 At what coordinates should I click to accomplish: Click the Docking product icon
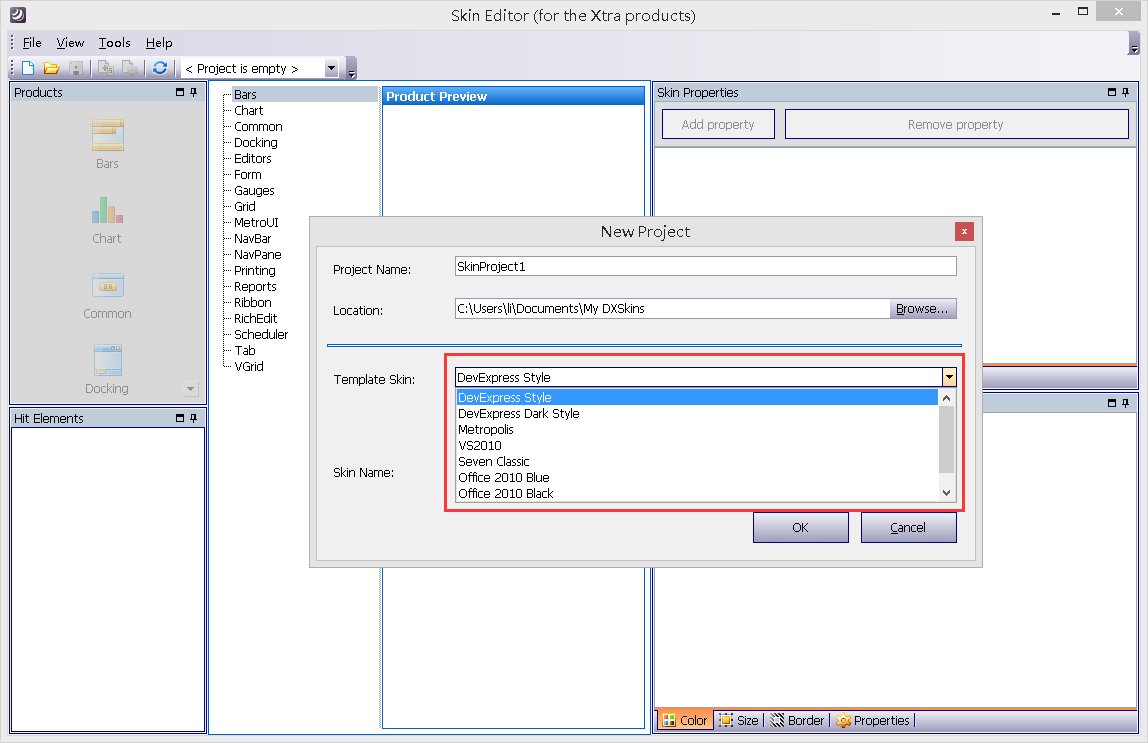[x=108, y=360]
